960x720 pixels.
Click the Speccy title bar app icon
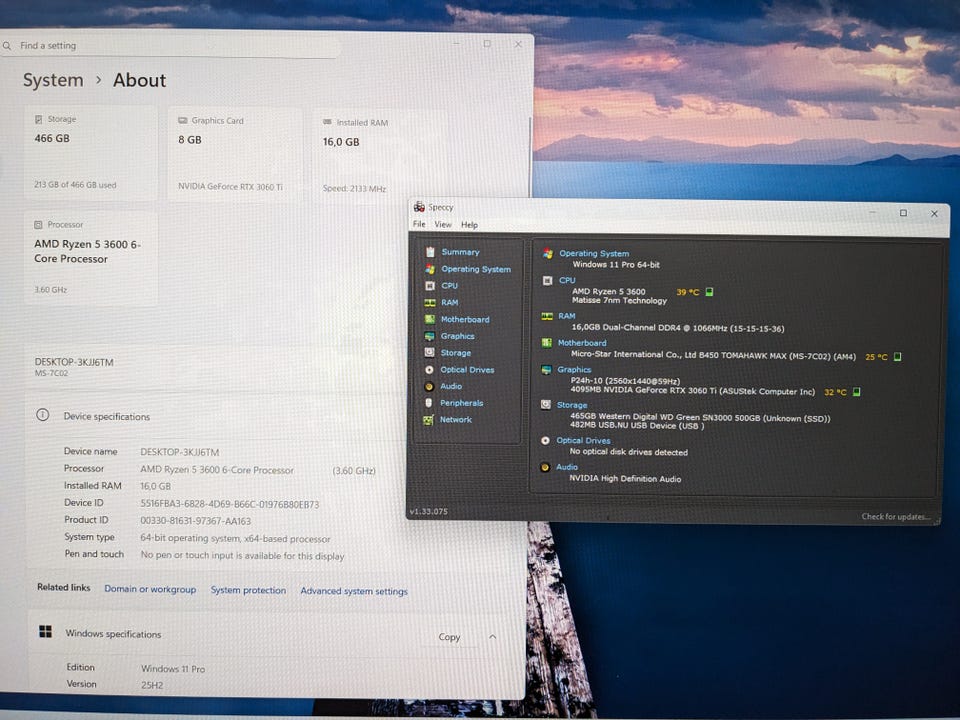click(x=419, y=207)
